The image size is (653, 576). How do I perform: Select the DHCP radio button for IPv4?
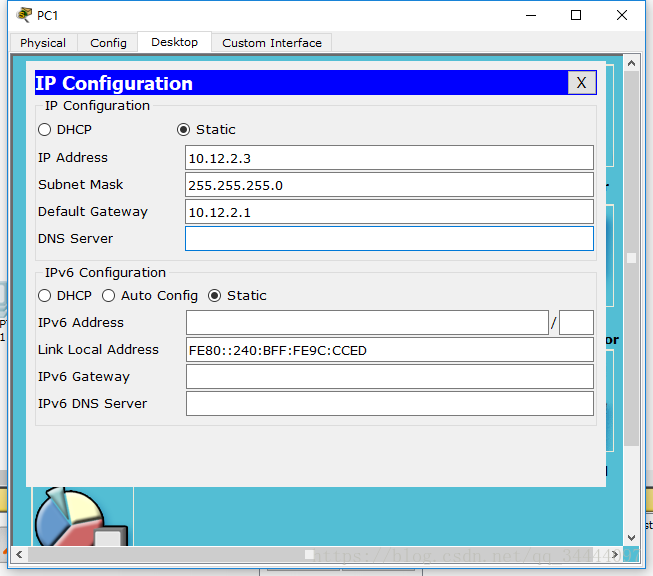coord(45,130)
